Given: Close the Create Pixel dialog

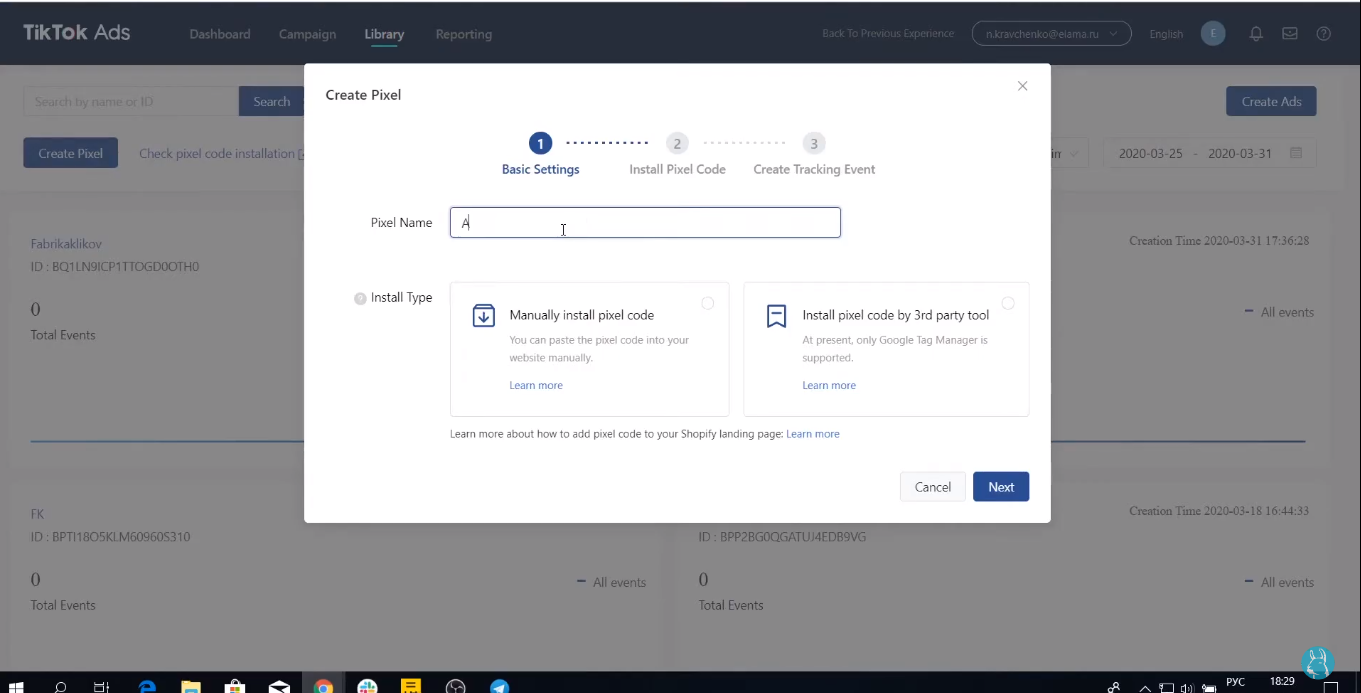Looking at the screenshot, I should [x=1022, y=86].
